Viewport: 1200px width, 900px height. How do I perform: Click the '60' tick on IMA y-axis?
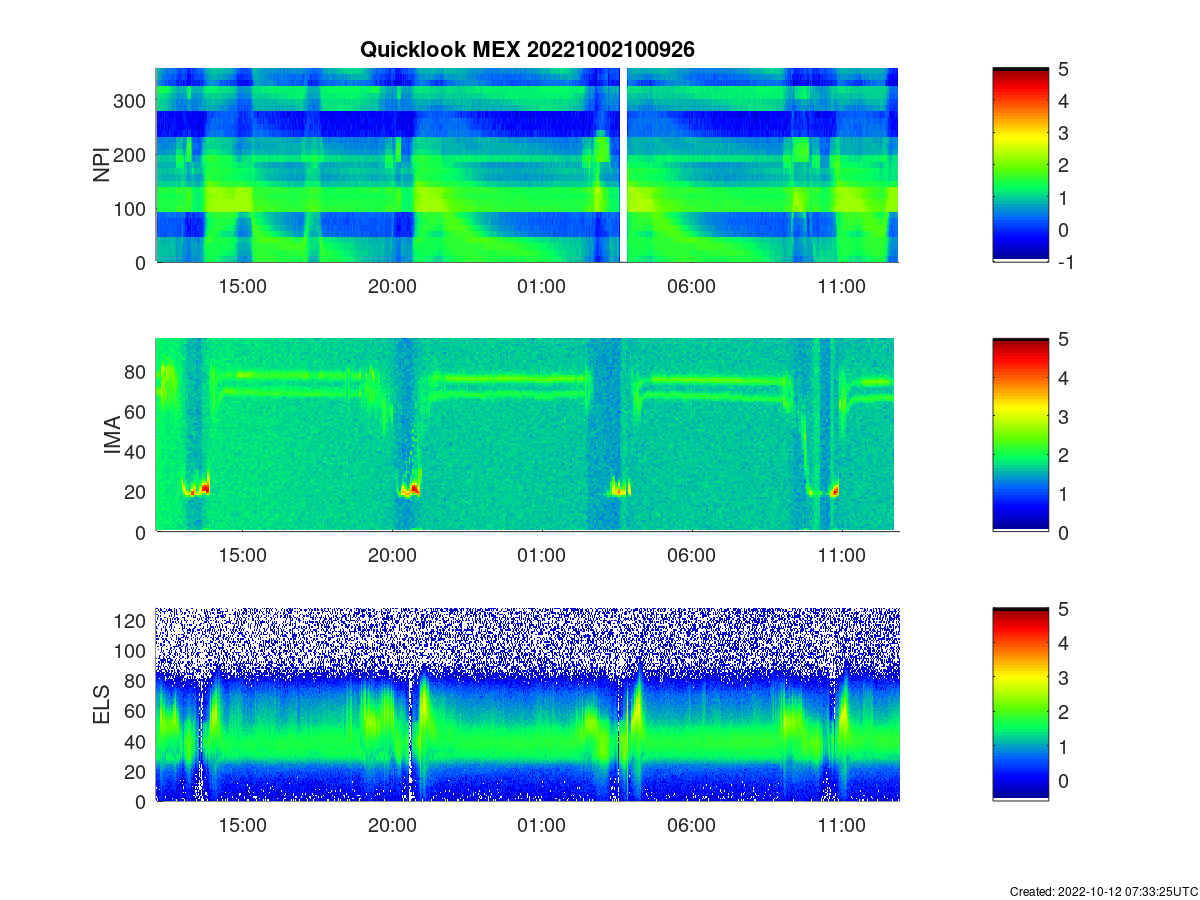(x=137, y=411)
